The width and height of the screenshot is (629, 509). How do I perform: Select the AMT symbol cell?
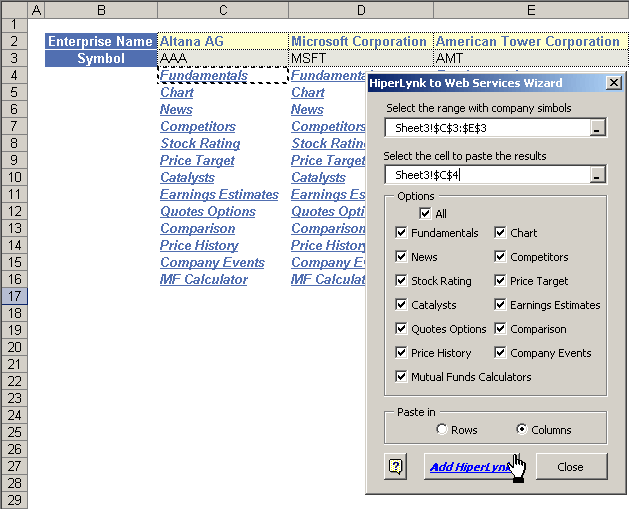tap(531, 58)
